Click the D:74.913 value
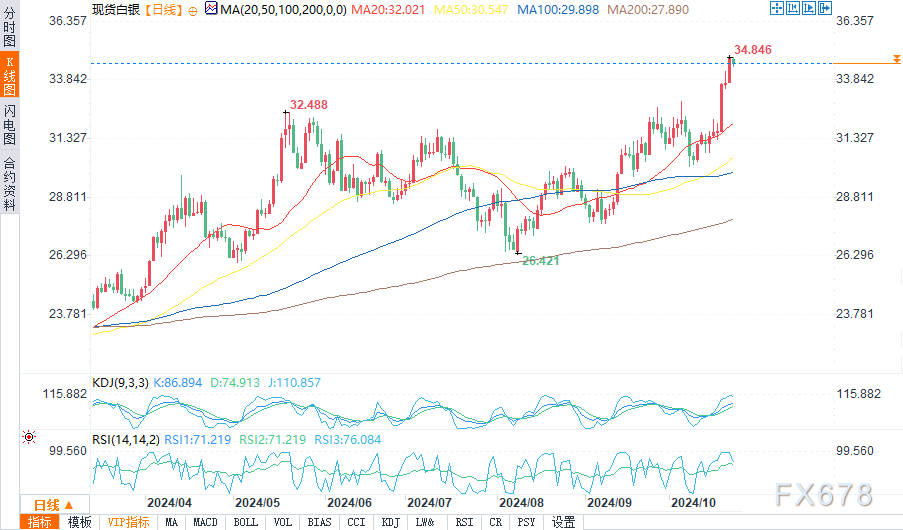 click(x=235, y=383)
